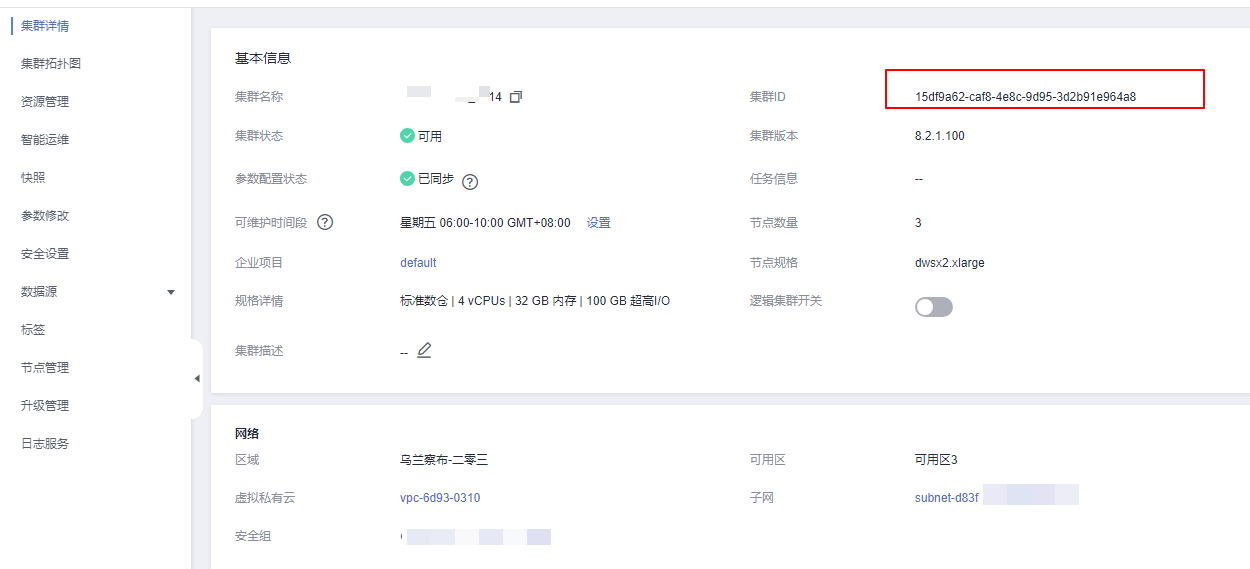The height and width of the screenshot is (569, 1250).
Task: Click help icon beside 已同步 status
Action: pos(470,181)
